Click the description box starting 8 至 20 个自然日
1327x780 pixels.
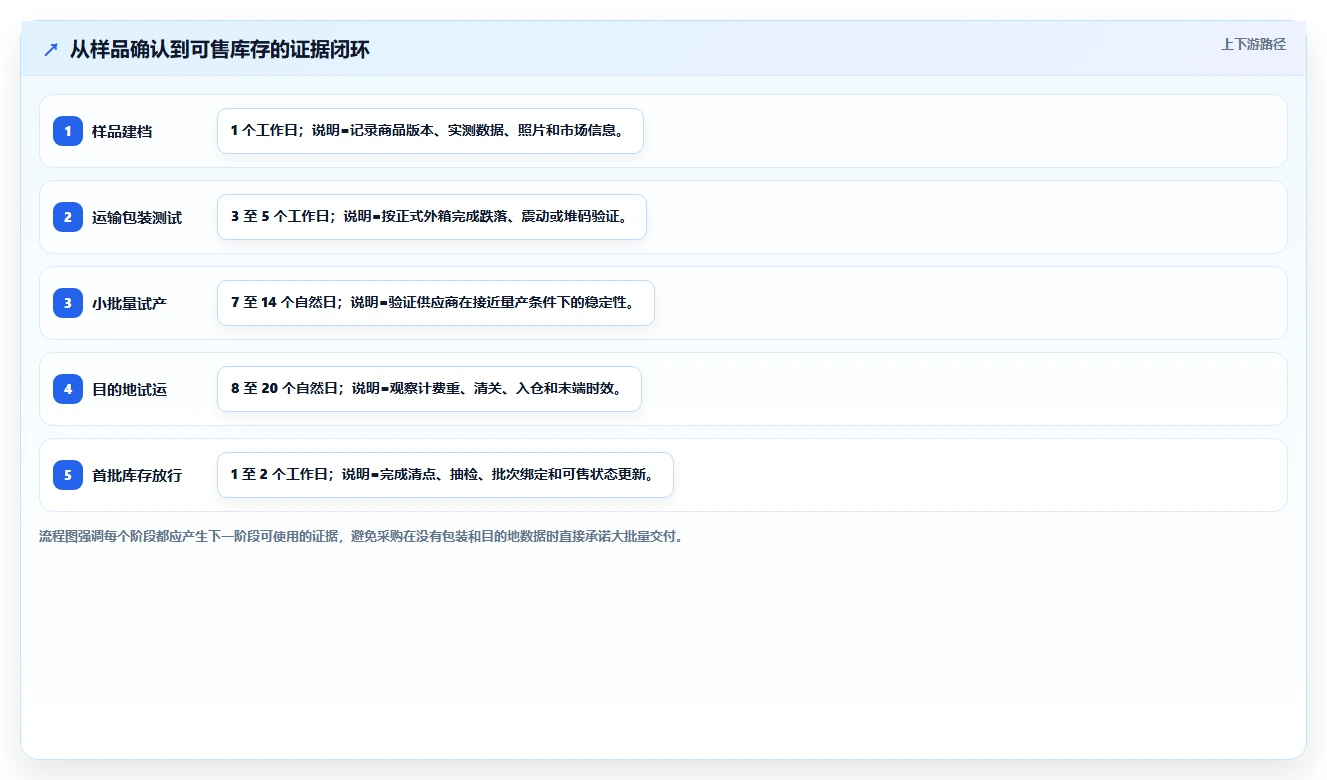pos(429,389)
